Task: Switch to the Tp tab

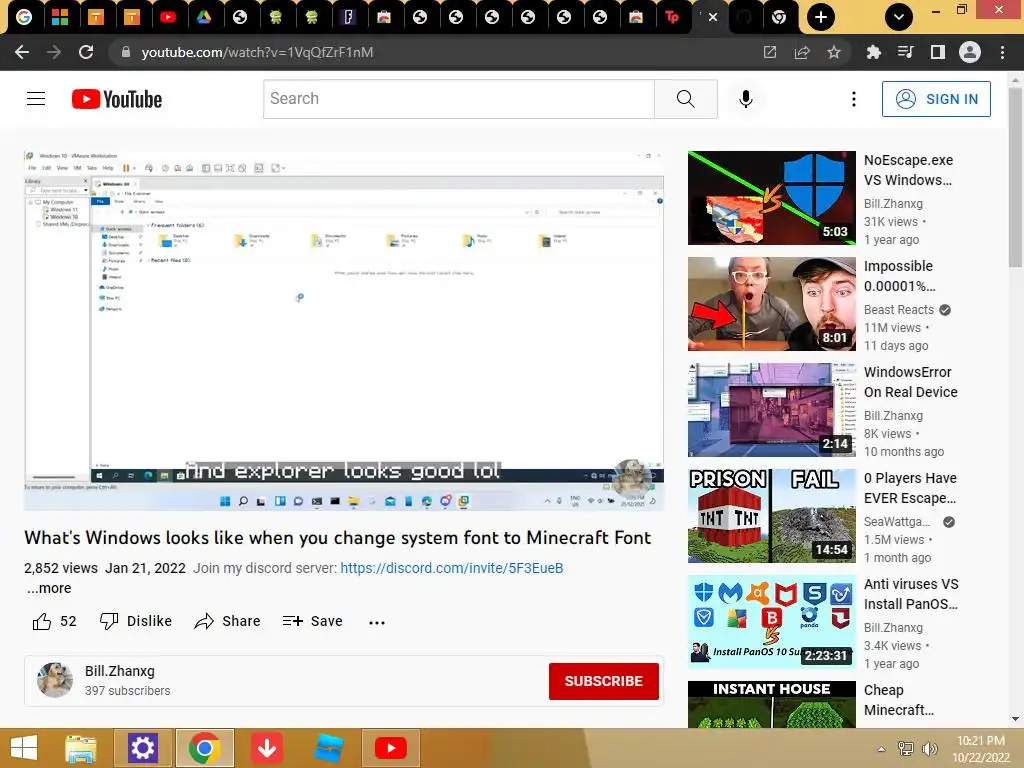Action: [671, 17]
